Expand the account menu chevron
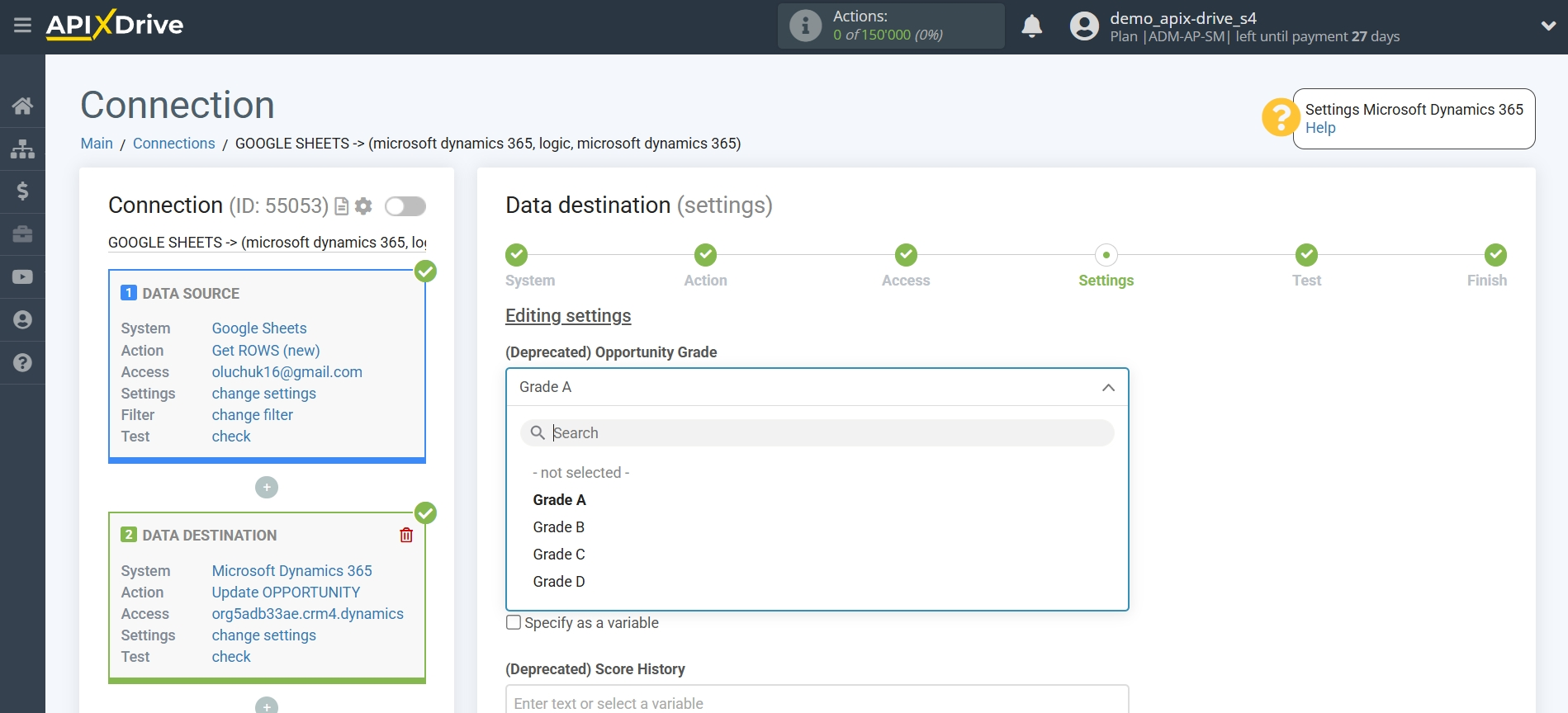This screenshot has height=713, width=1568. (x=1548, y=26)
